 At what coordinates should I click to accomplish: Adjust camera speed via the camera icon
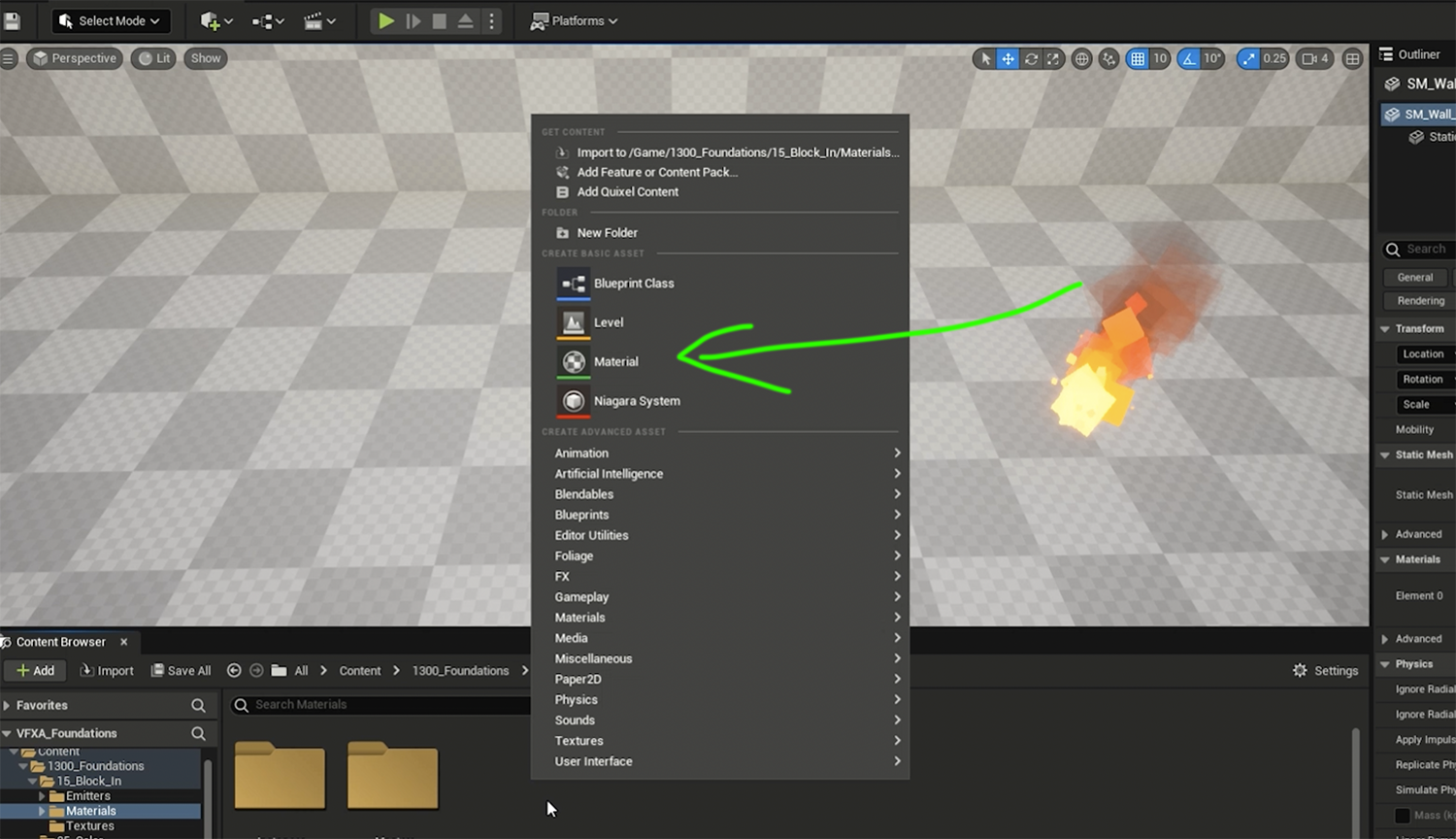pos(1315,59)
